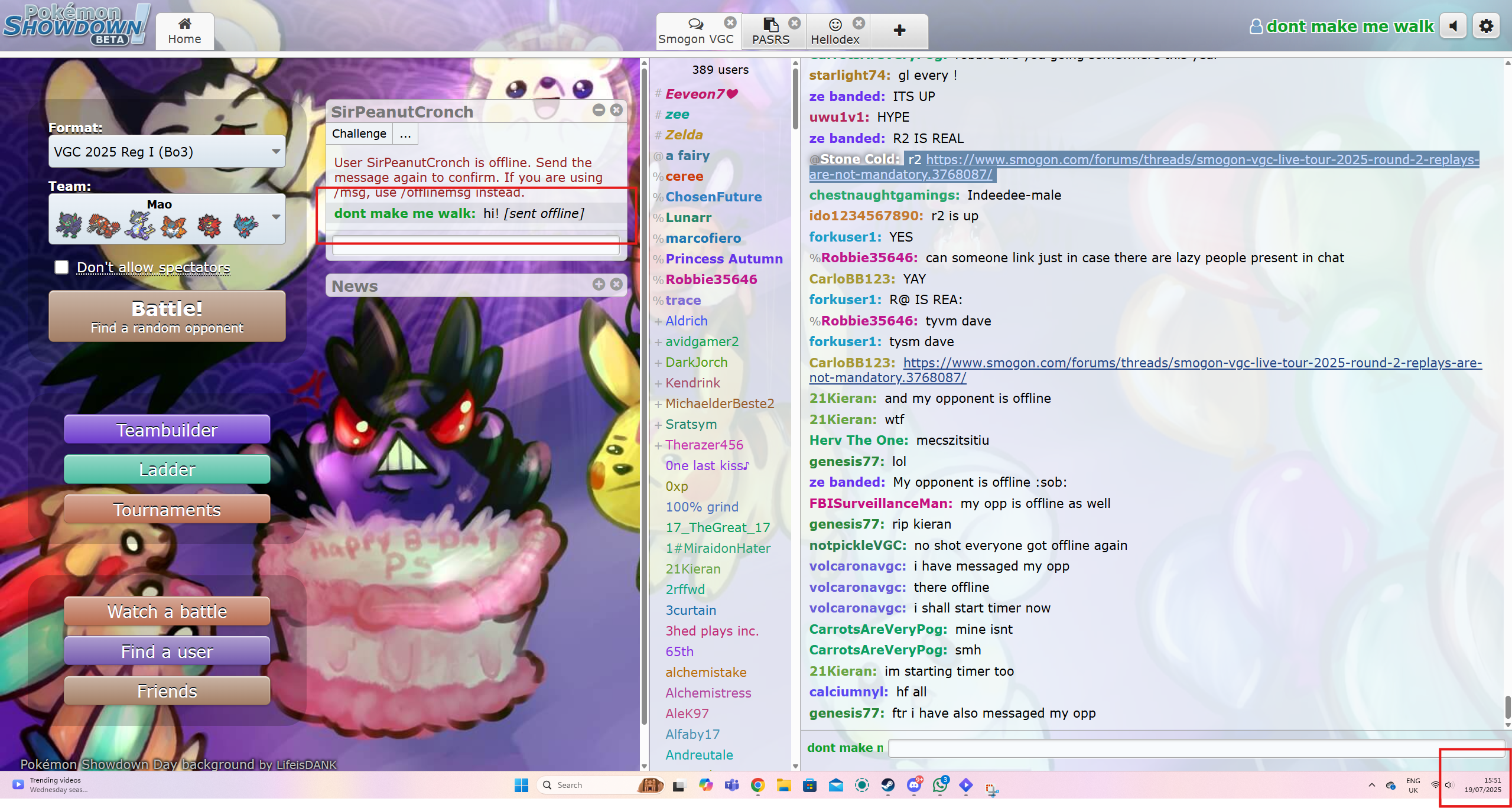Open the VGC 2025 Reg I format dropdown
This screenshot has height=808, width=1512.
point(167,152)
